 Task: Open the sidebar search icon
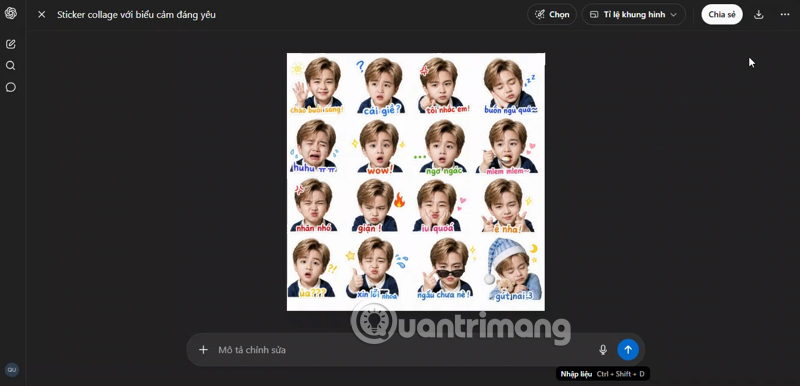(11, 66)
